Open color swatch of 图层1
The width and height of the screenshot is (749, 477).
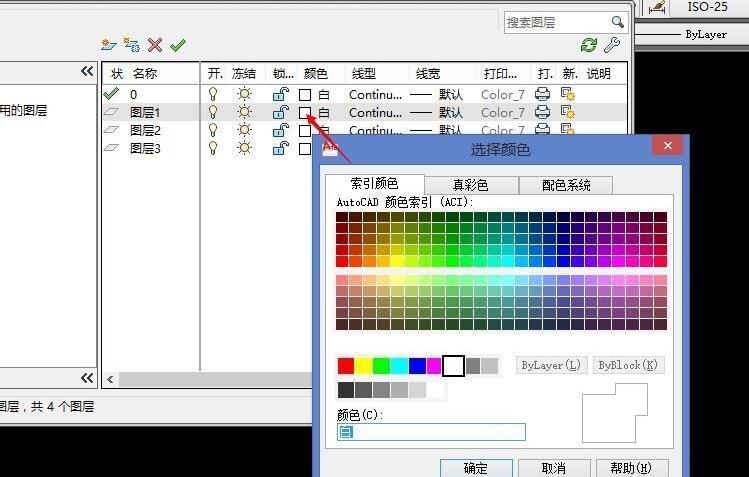(x=305, y=113)
